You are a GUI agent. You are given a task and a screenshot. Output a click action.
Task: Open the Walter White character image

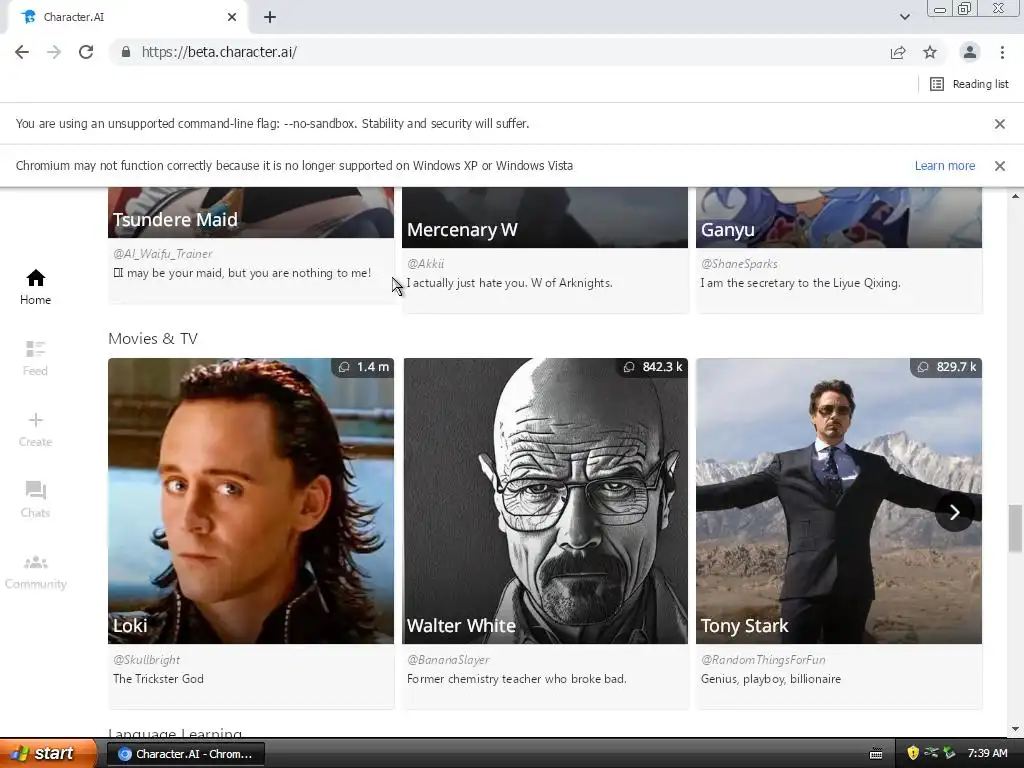click(545, 501)
